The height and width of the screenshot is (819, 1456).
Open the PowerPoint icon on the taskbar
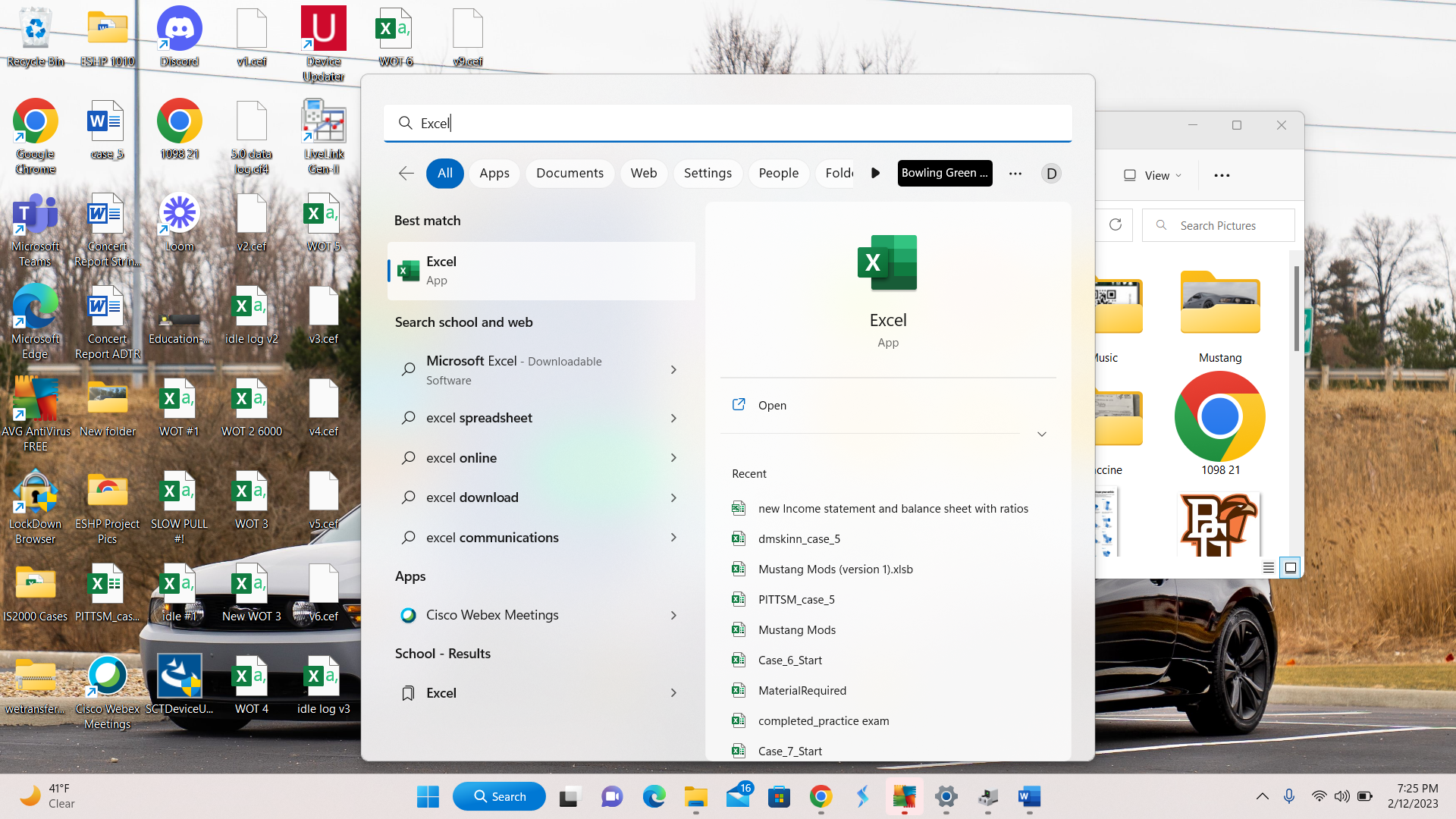pyautogui.click(x=904, y=796)
